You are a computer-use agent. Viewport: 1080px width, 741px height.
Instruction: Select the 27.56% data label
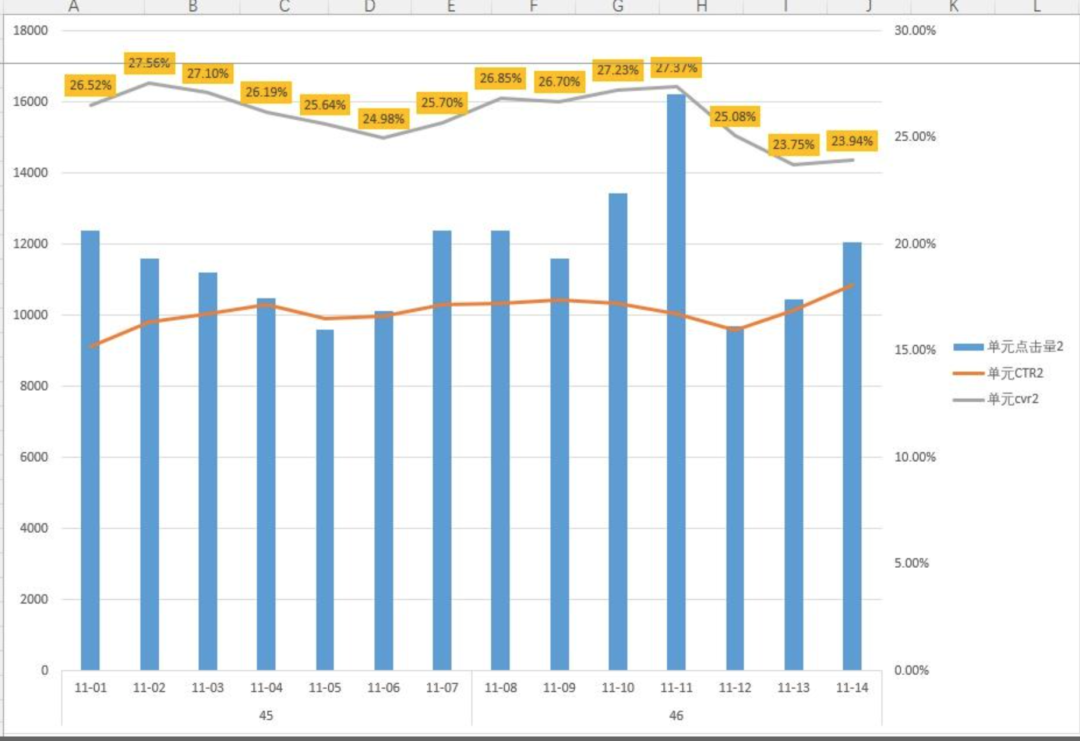[x=149, y=63]
